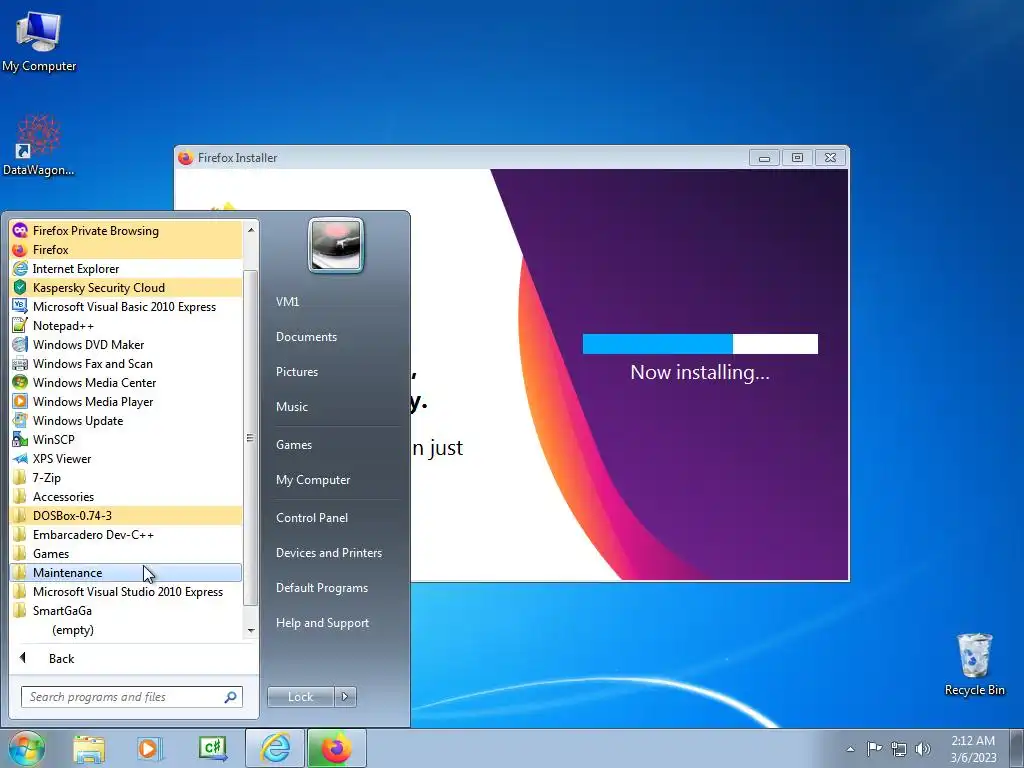Launch WinSCP
The image size is (1024, 768).
pyautogui.click(x=126, y=440)
